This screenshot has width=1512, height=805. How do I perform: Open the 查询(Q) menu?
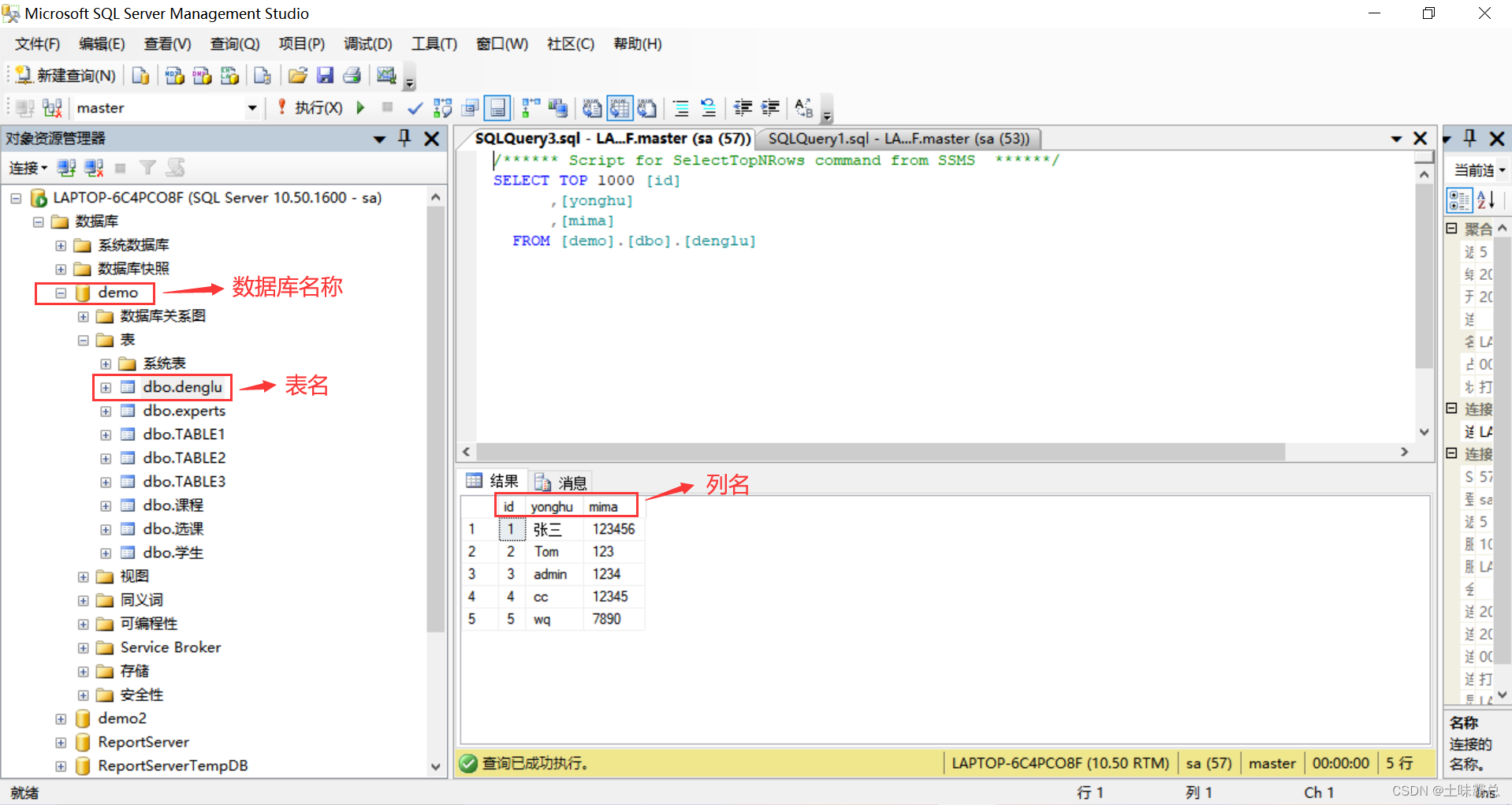click(x=234, y=44)
